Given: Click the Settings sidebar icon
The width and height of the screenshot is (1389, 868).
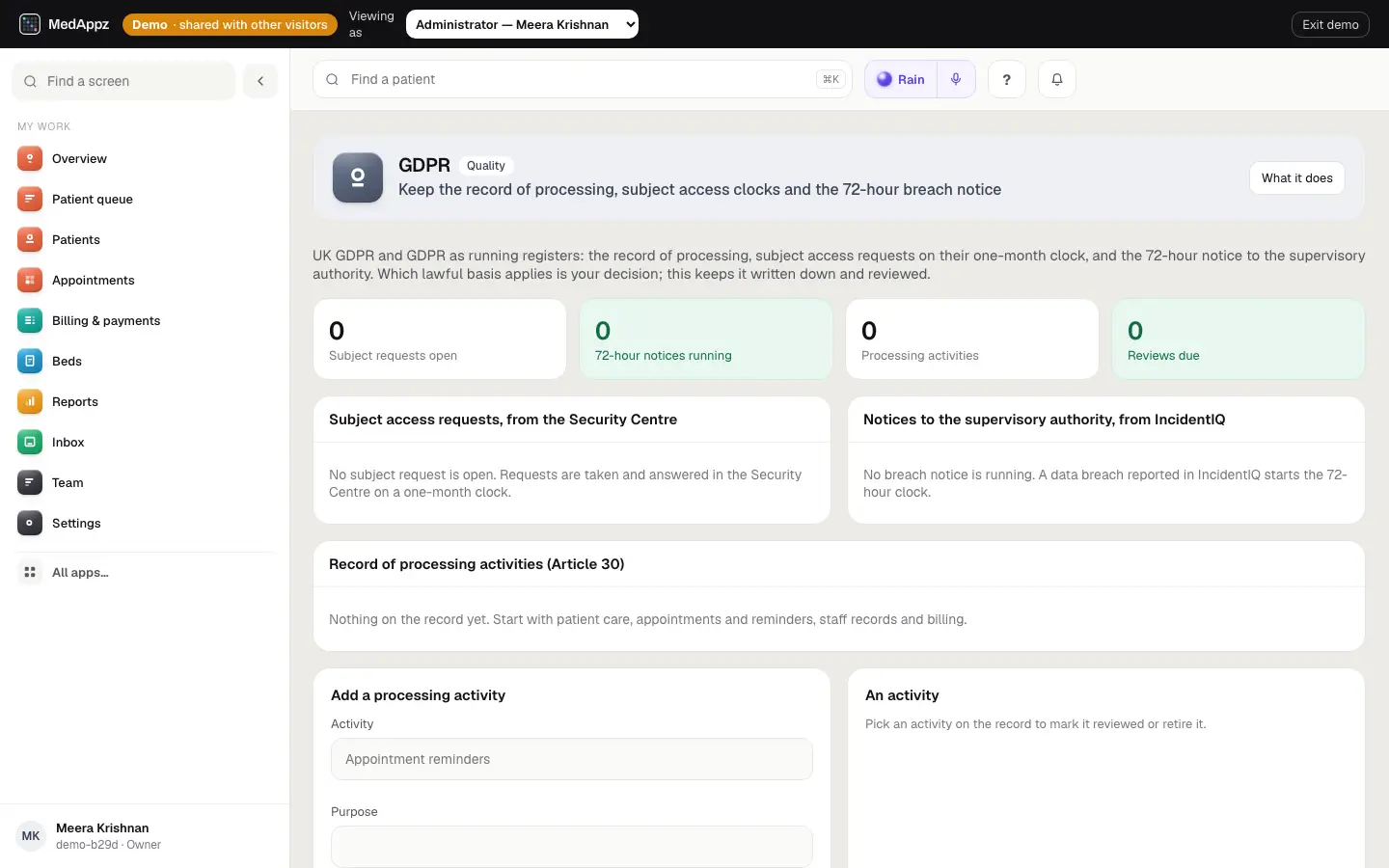Looking at the screenshot, I should 30,523.
